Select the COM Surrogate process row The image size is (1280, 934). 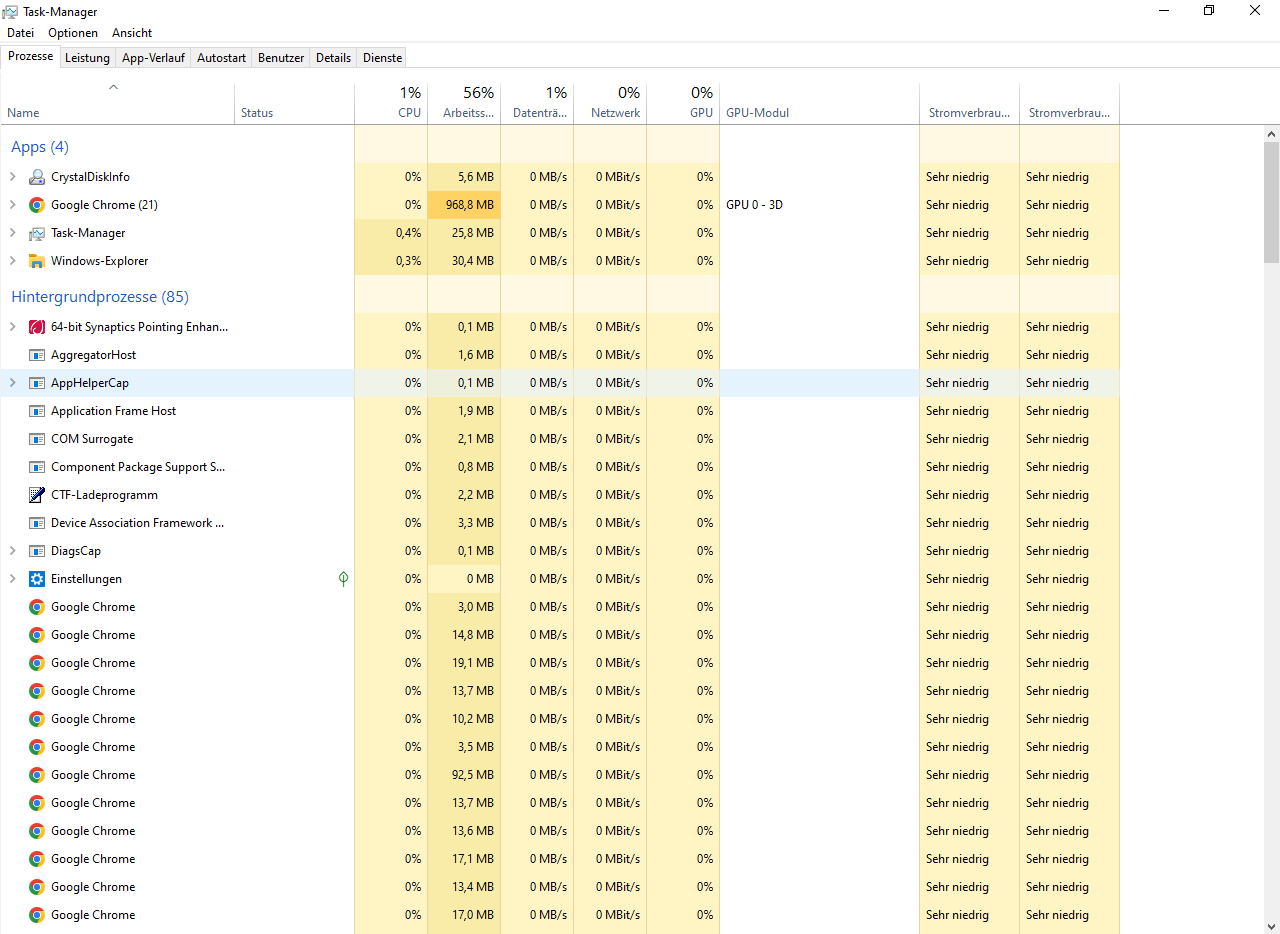tap(560, 439)
